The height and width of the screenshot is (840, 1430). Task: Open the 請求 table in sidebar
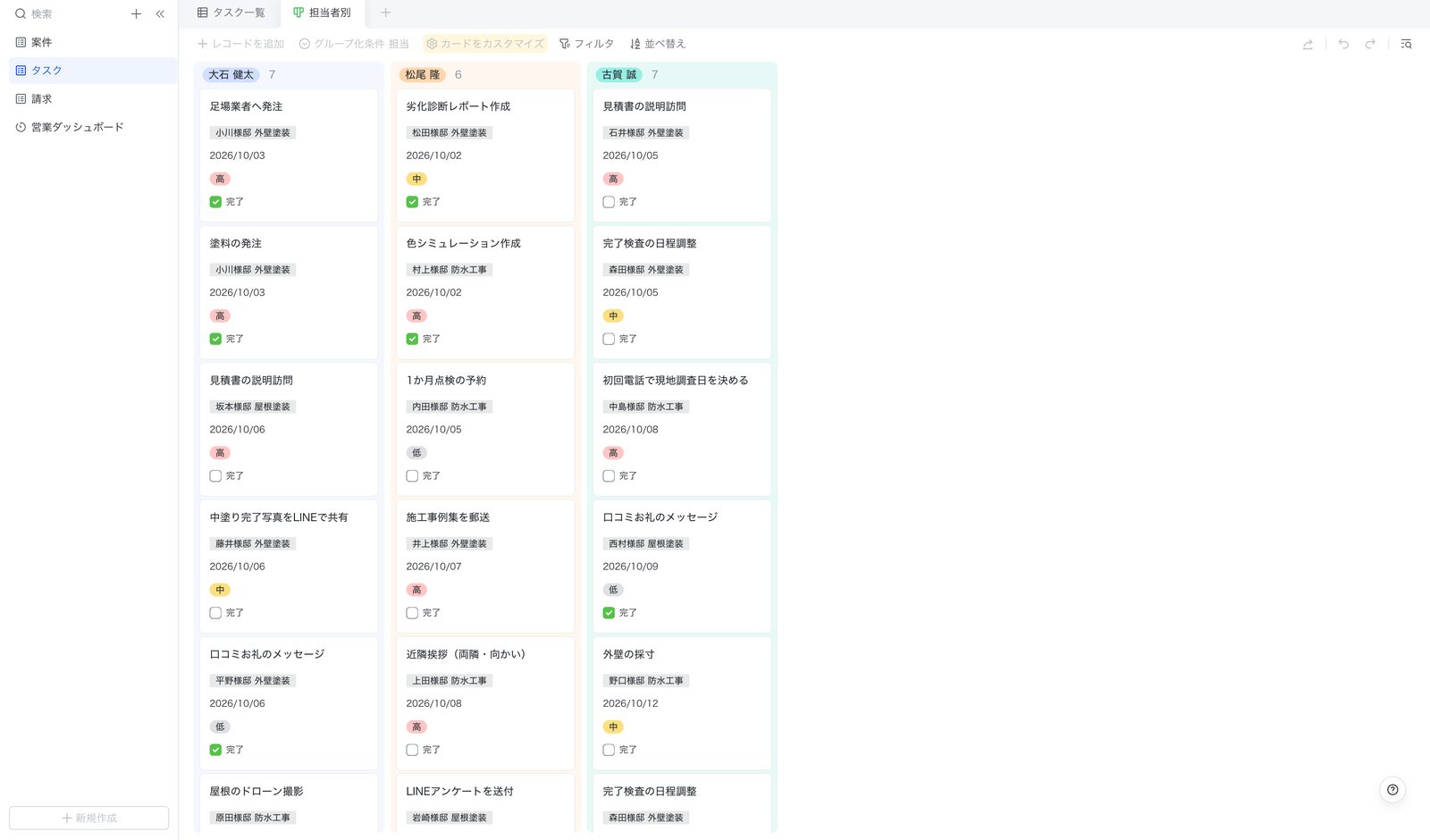(93, 99)
